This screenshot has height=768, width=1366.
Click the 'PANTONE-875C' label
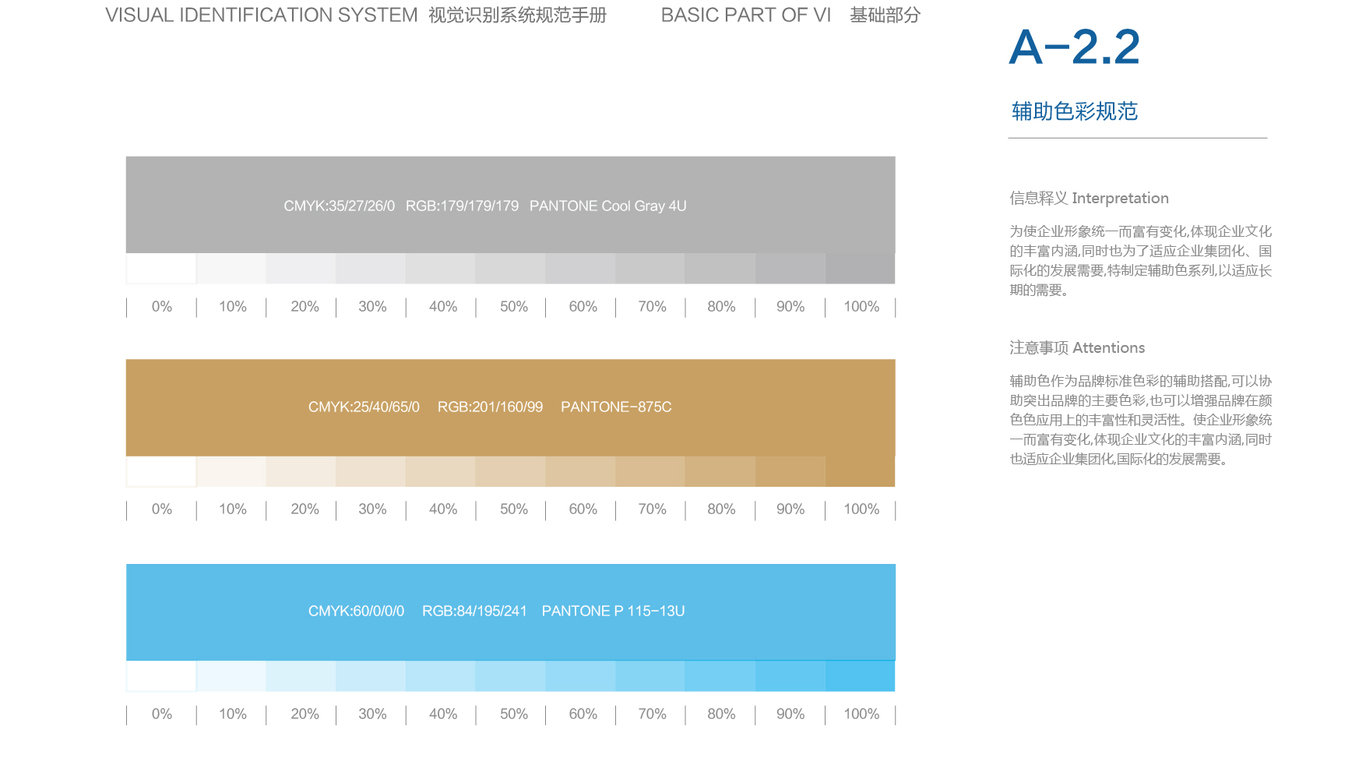click(x=616, y=407)
